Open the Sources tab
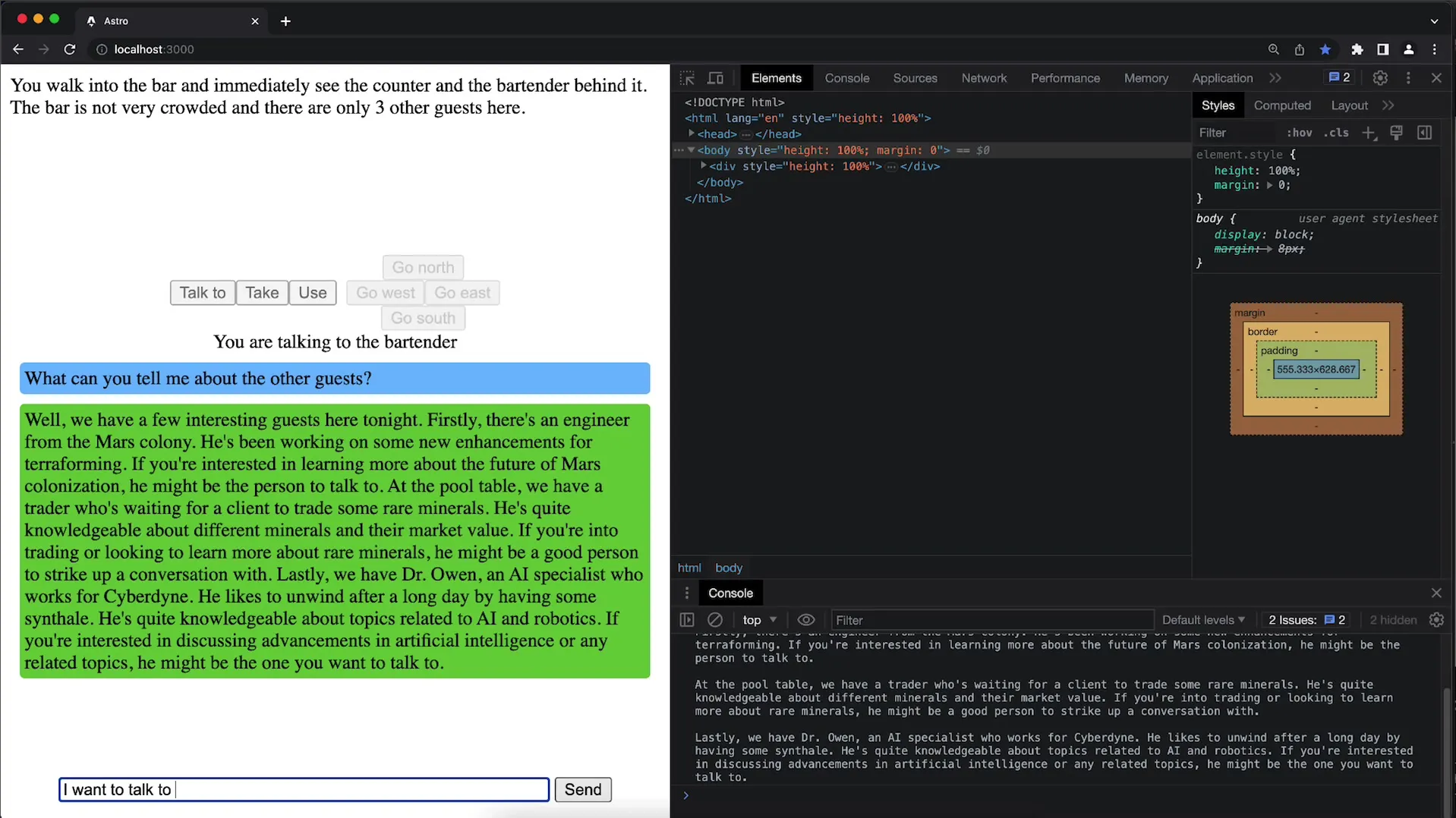Image resolution: width=1456 pixels, height=818 pixels. [915, 78]
